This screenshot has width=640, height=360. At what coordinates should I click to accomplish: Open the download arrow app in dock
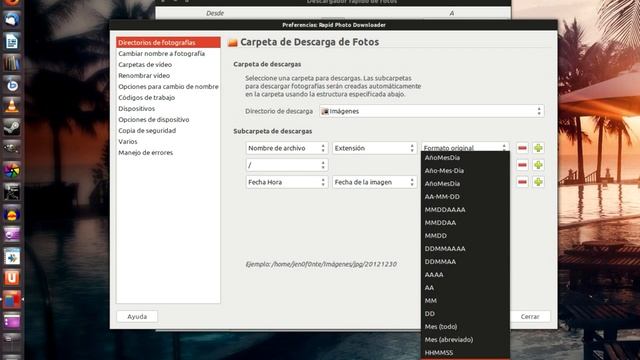click(11, 256)
